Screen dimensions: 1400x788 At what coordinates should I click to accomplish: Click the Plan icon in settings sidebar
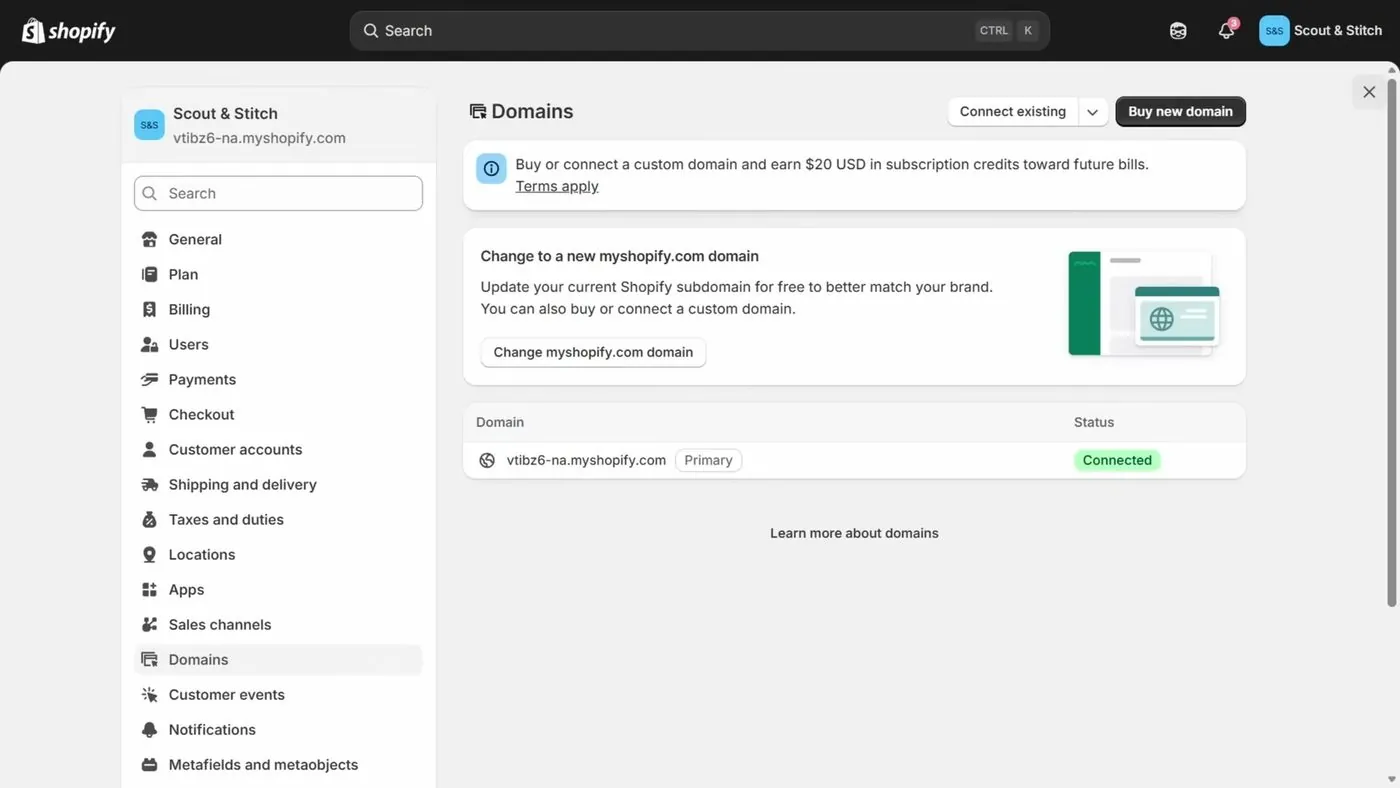(149, 275)
